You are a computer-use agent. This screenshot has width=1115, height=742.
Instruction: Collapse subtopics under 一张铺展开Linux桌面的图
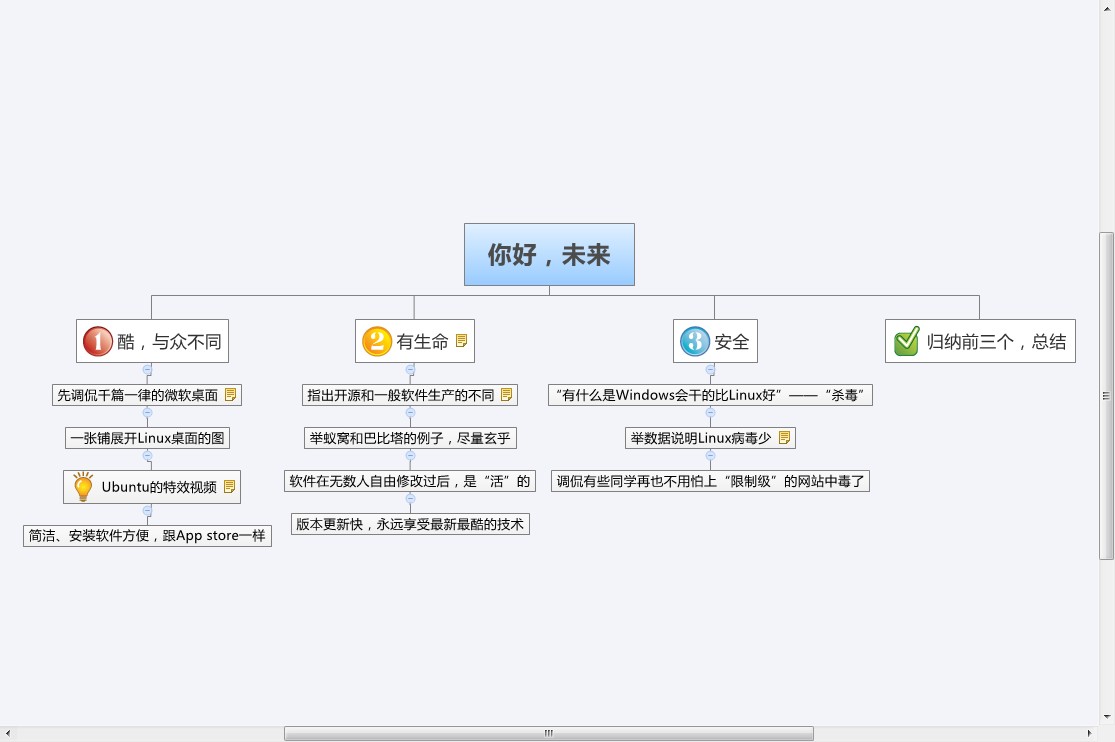[147, 455]
